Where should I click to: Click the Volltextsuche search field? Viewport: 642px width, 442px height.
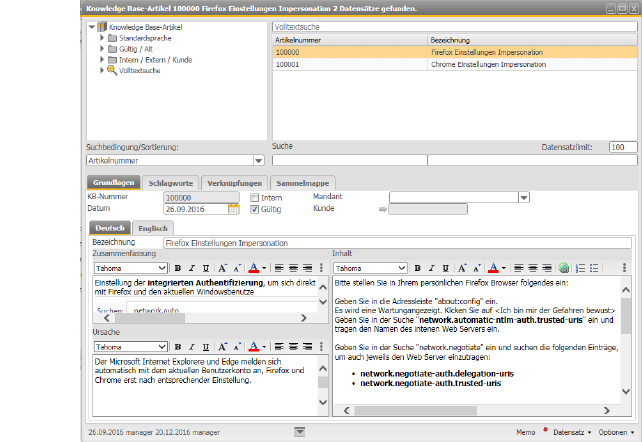click(454, 27)
